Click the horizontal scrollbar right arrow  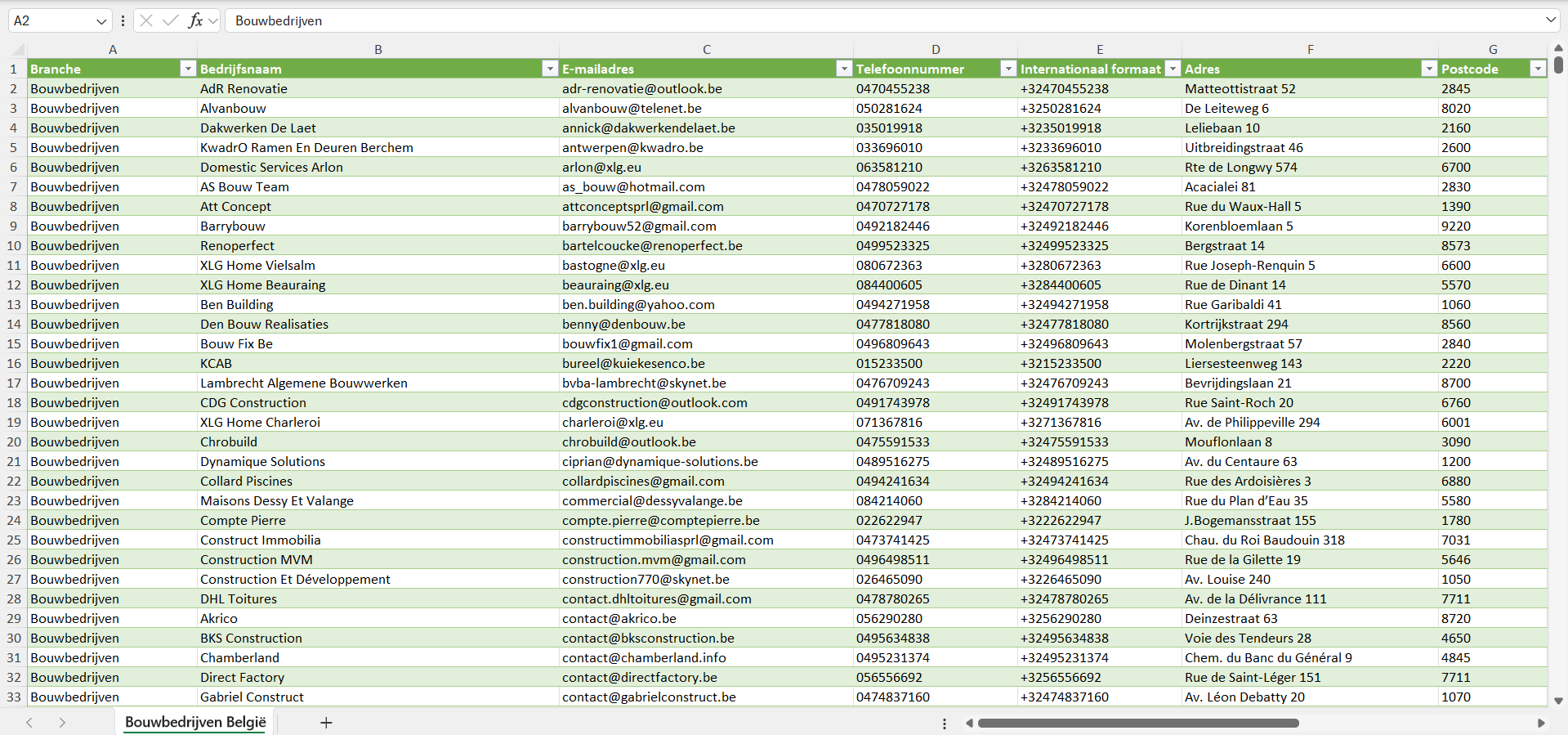(1541, 723)
